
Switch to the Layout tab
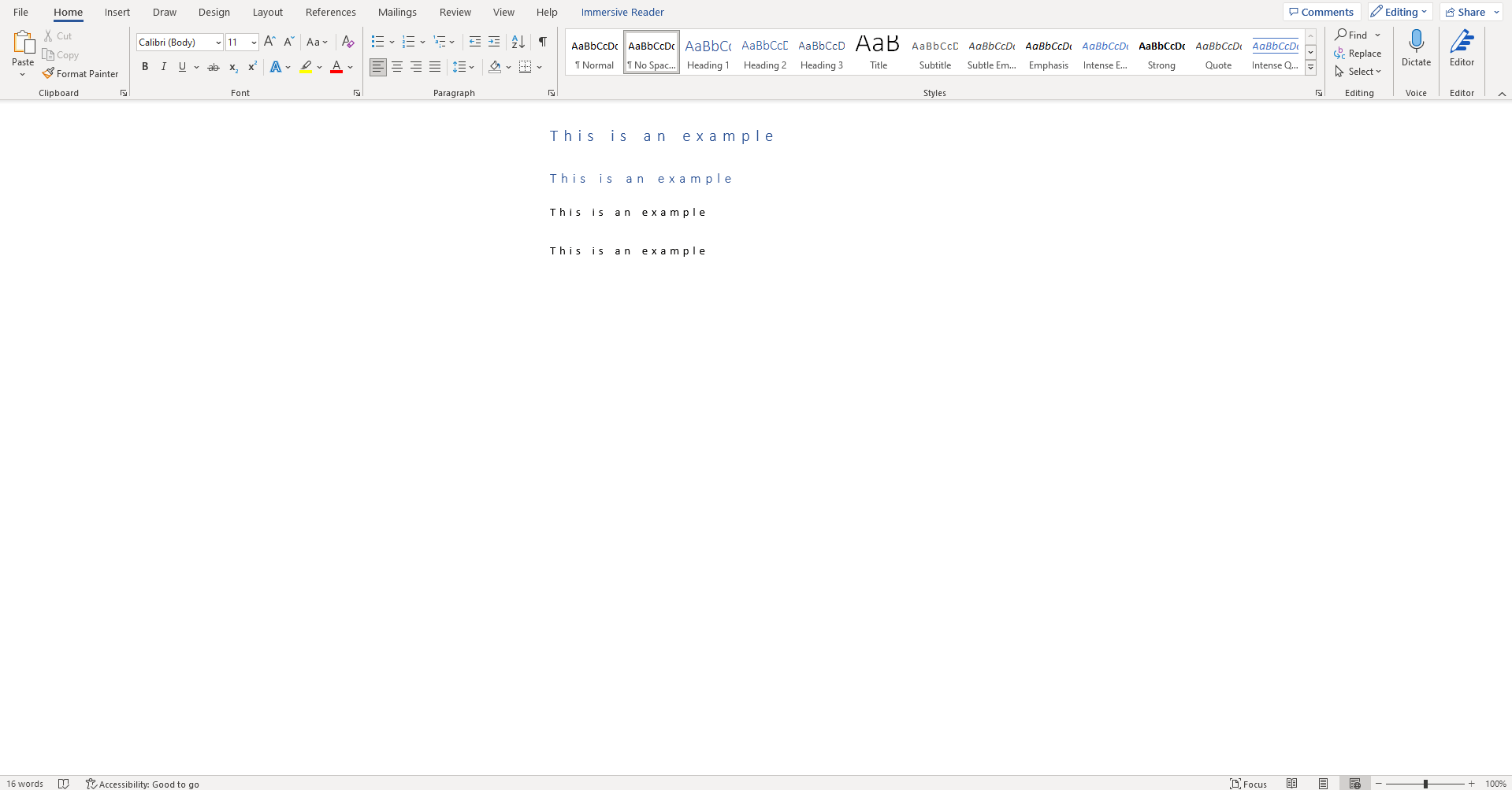pyautogui.click(x=268, y=12)
